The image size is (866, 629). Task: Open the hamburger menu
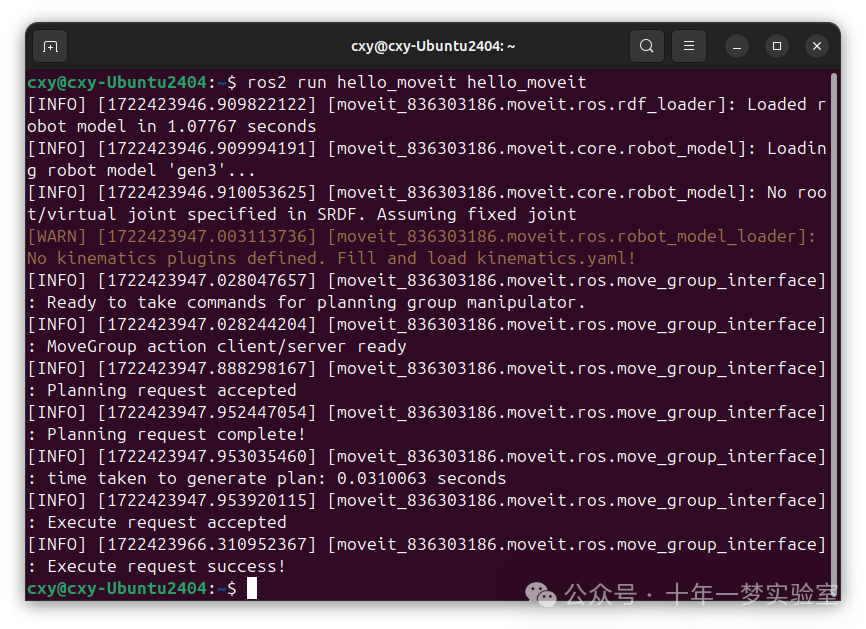pyautogui.click(x=688, y=46)
